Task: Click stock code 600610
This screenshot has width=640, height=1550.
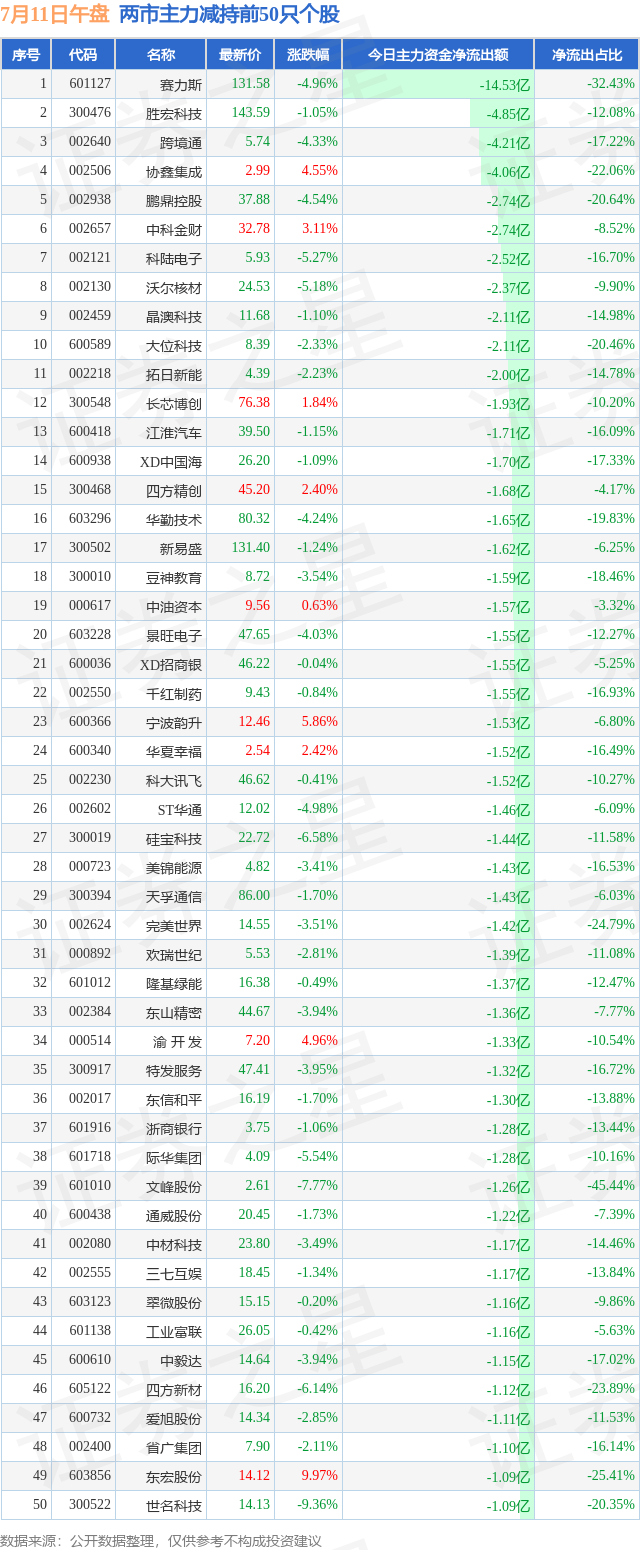Action: click(90, 1360)
